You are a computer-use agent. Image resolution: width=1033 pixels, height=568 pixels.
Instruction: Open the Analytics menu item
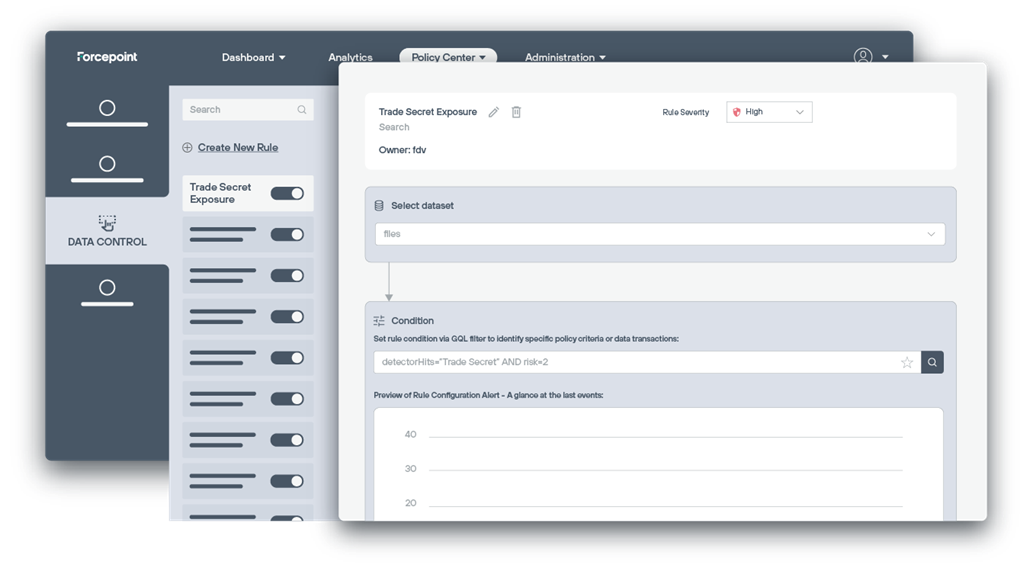click(x=350, y=58)
